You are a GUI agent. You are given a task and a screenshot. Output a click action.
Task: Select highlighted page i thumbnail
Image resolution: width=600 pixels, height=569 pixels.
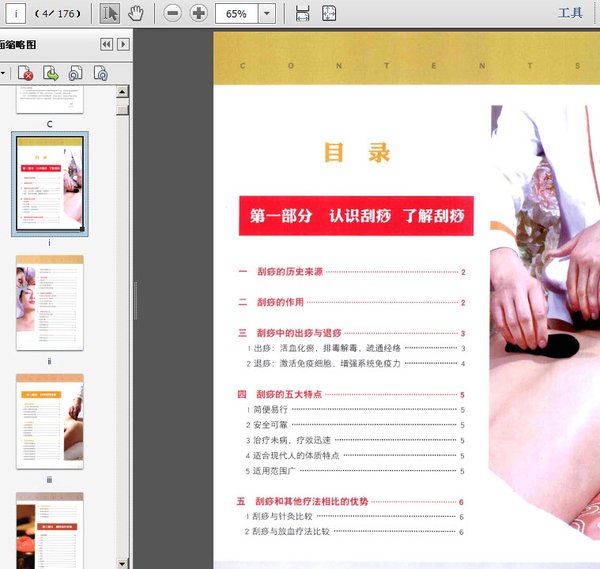pos(50,184)
